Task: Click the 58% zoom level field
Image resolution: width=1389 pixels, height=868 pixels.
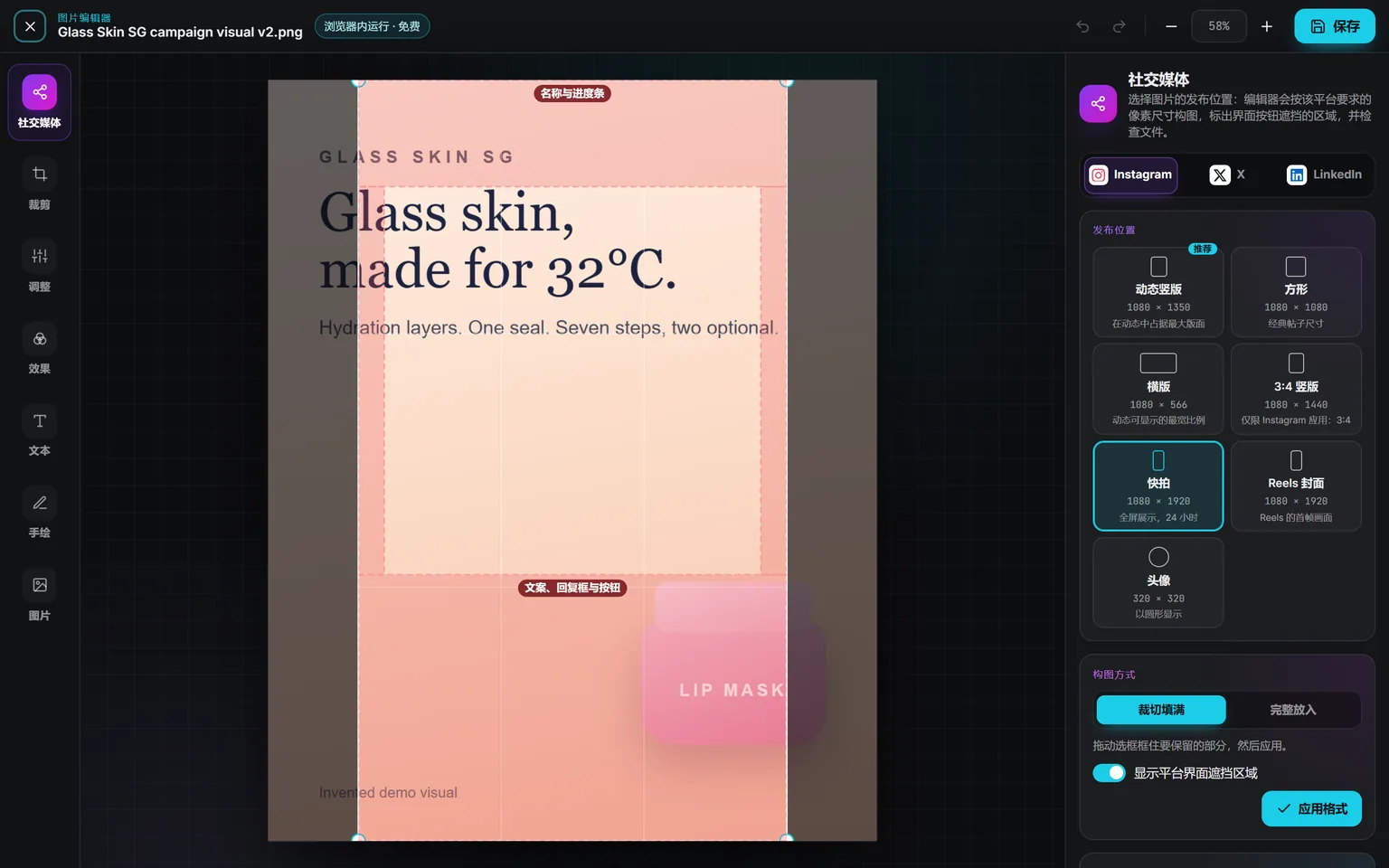Action: pyautogui.click(x=1219, y=26)
